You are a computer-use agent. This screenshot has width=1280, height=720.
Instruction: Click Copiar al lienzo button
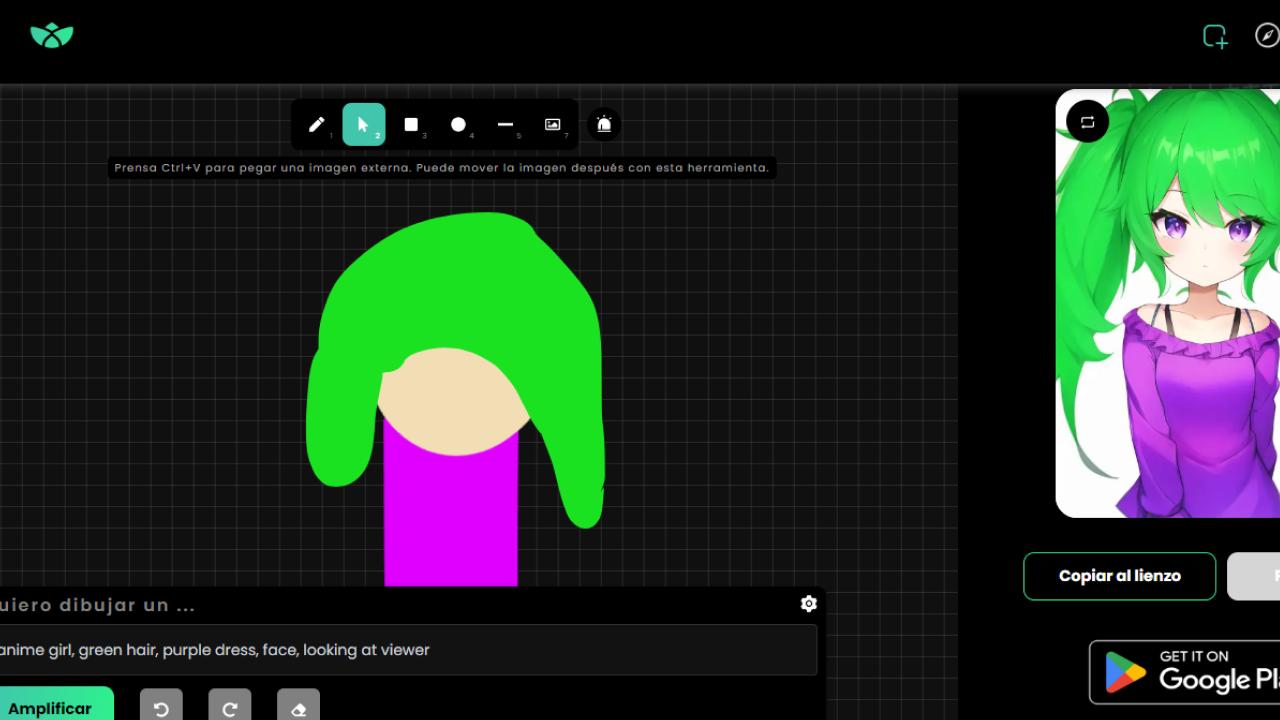1119,576
